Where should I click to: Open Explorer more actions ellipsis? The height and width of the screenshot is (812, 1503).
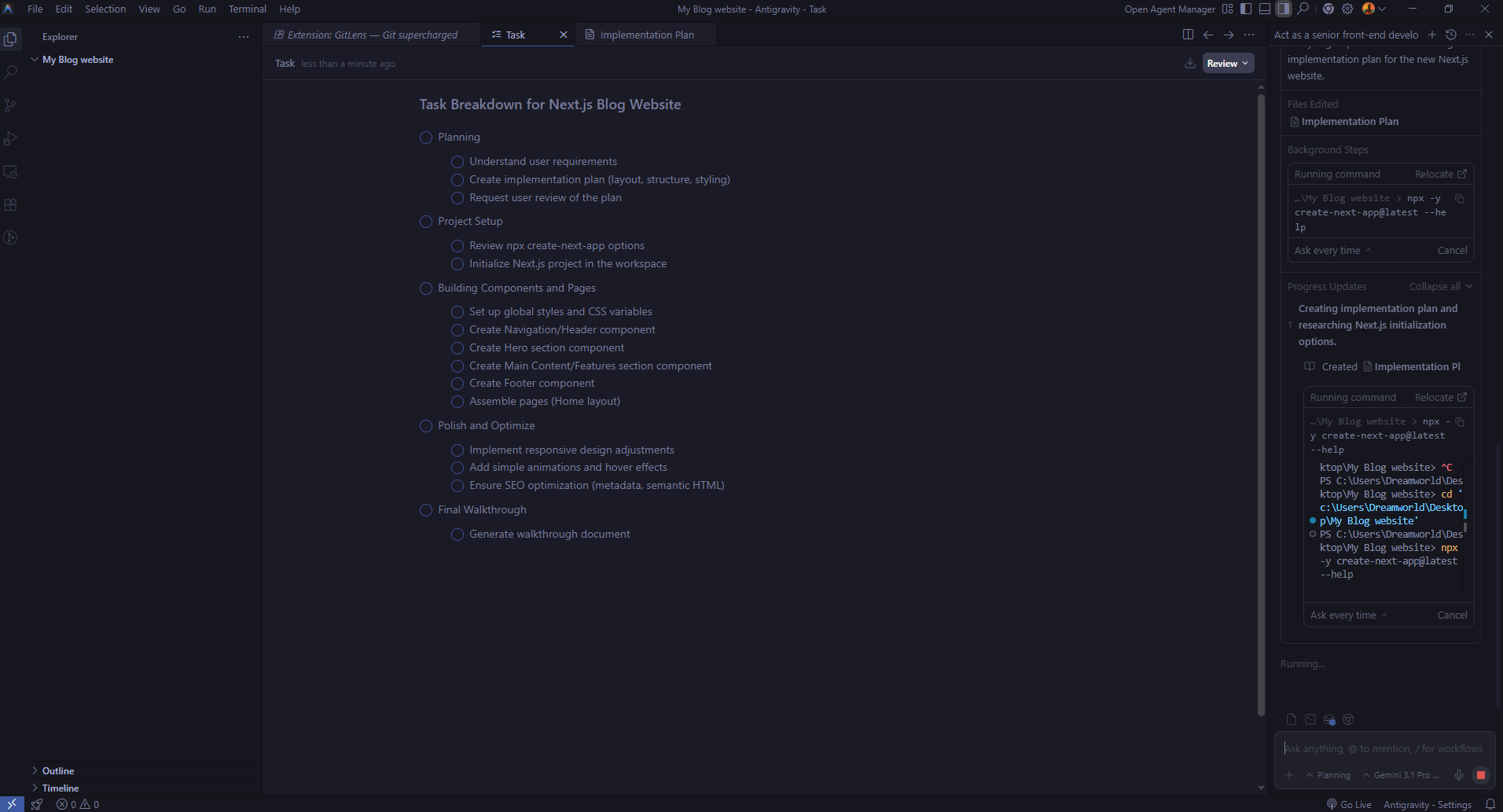coord(244,37)
